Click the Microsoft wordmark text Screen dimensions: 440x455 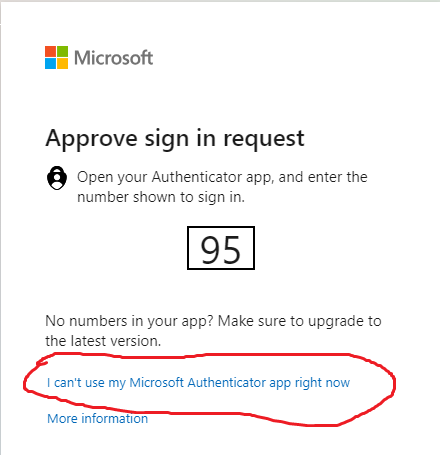[113, 58]
